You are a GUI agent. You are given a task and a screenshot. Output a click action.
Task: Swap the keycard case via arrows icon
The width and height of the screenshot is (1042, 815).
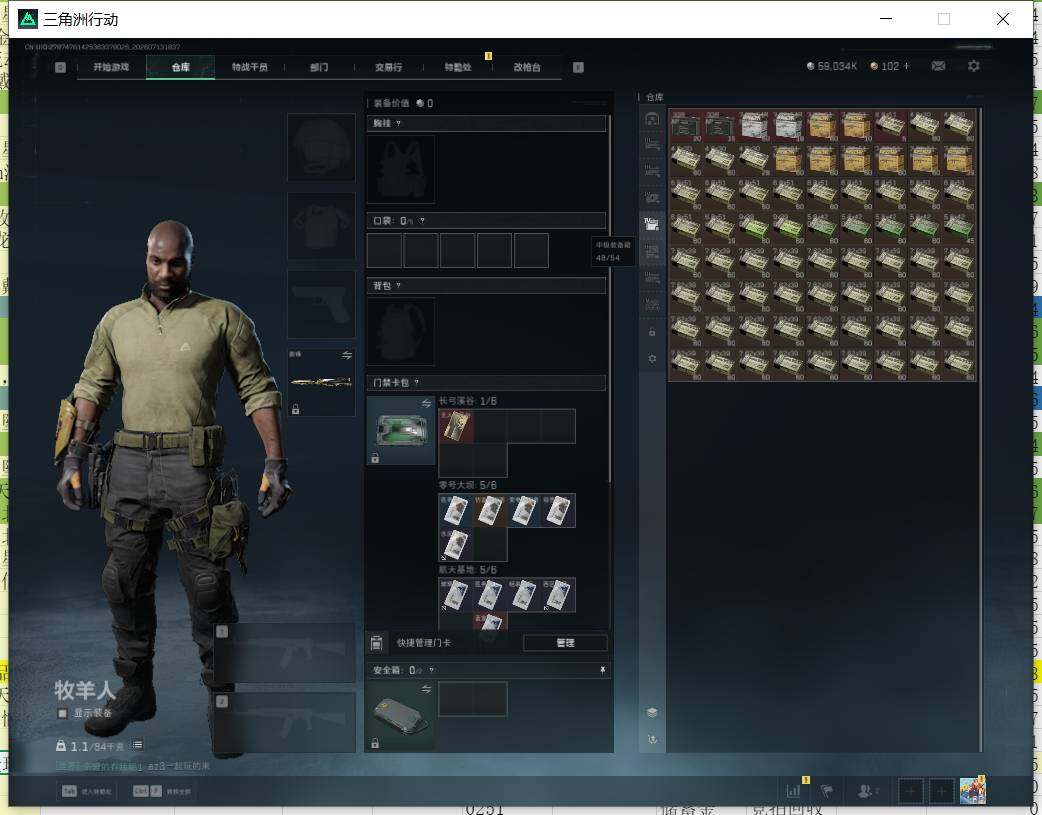click(427, 404)
